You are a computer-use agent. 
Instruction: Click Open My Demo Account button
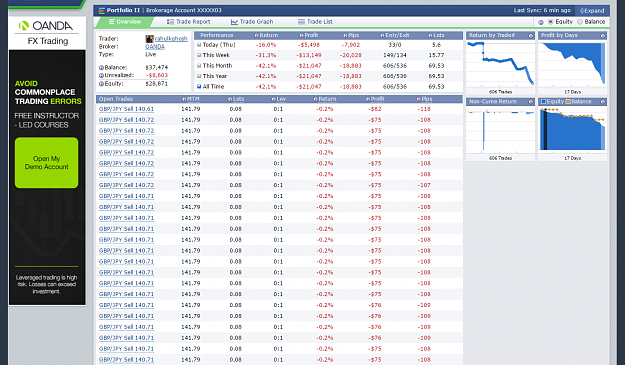[x=47, y=163]
